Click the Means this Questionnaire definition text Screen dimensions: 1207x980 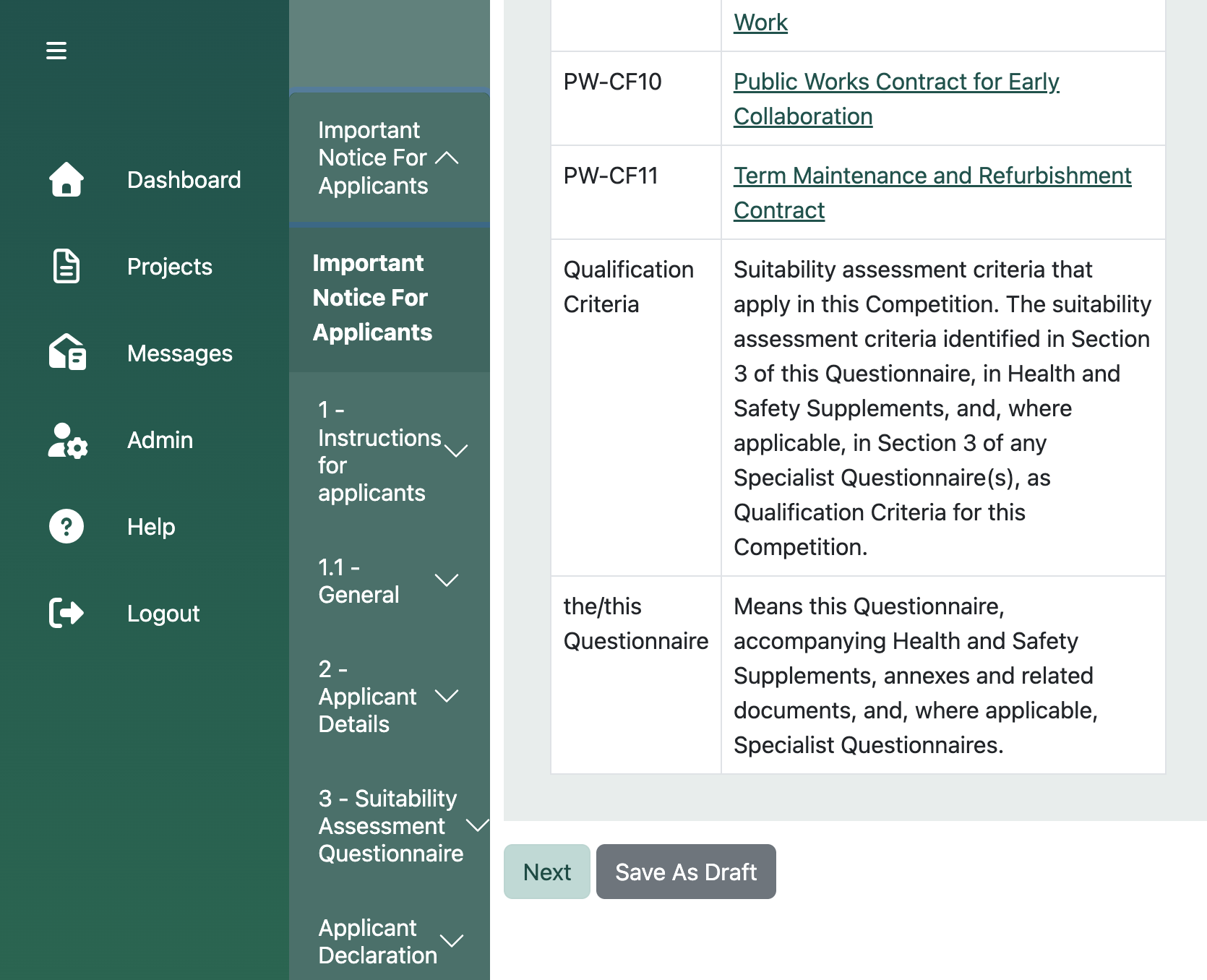tap(916, 676)
